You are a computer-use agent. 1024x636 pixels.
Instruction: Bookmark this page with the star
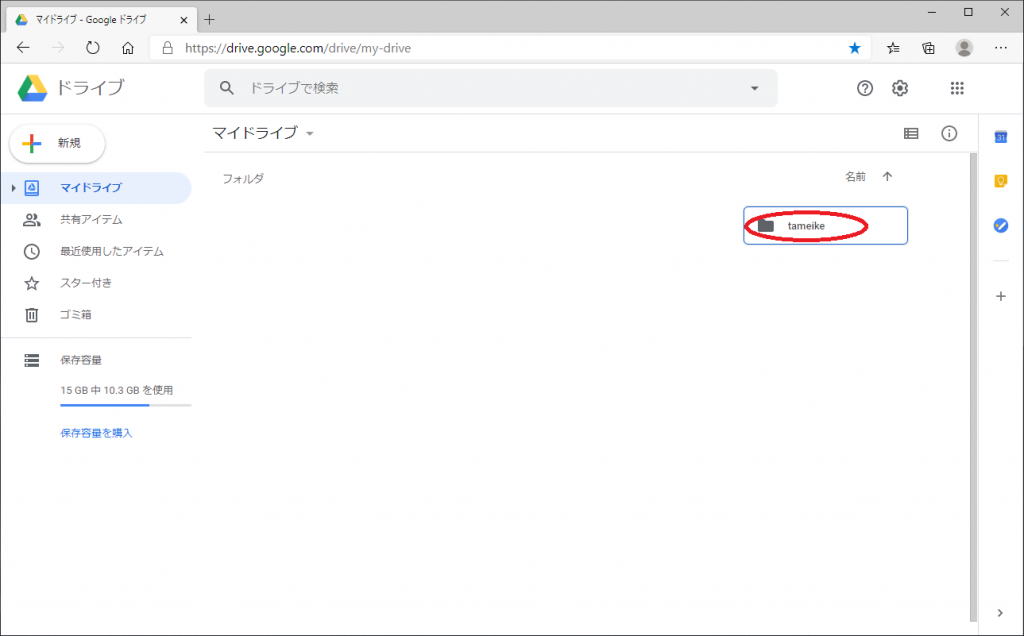(854, 47)
